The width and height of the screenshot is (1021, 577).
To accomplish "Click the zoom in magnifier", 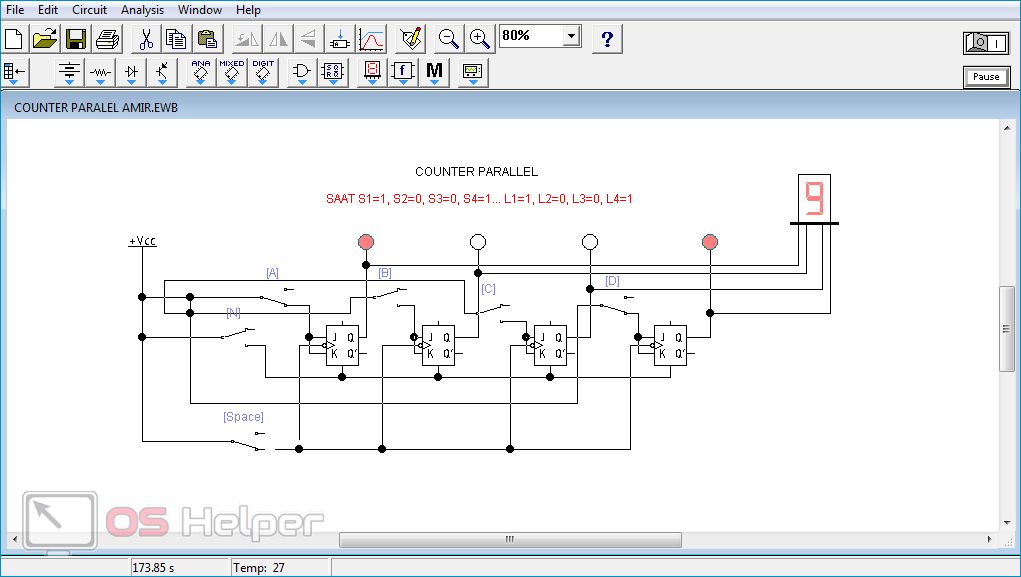I will point(481,39).
